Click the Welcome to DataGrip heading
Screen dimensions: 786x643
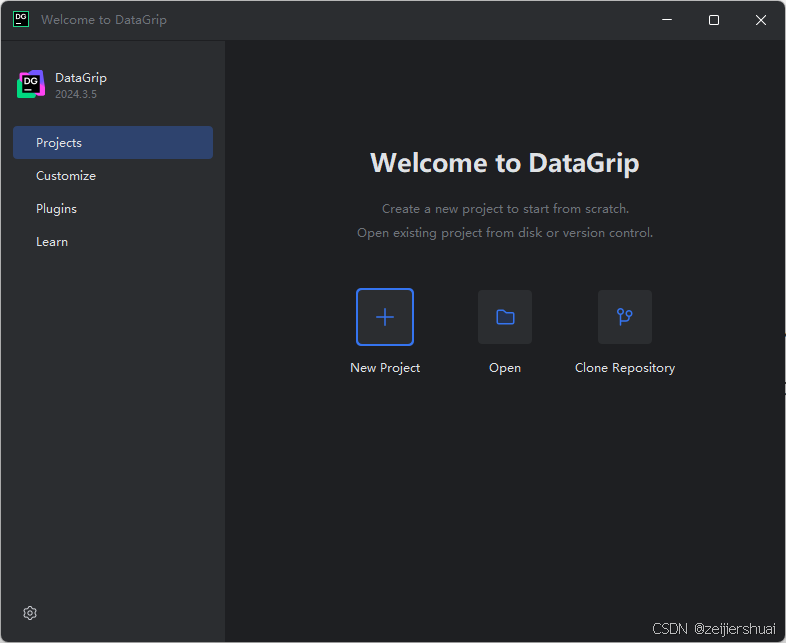pyautogui.click(x=505, y=163)
